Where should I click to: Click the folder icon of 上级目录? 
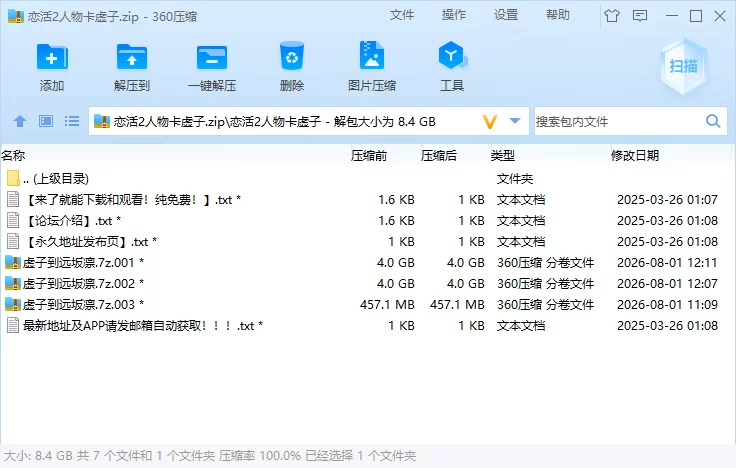13,178
